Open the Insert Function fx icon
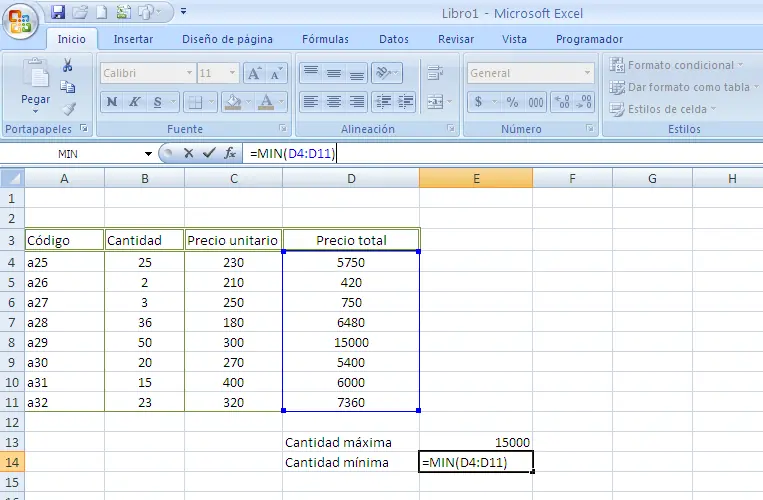The image size is (763, 500). point(229,153)
